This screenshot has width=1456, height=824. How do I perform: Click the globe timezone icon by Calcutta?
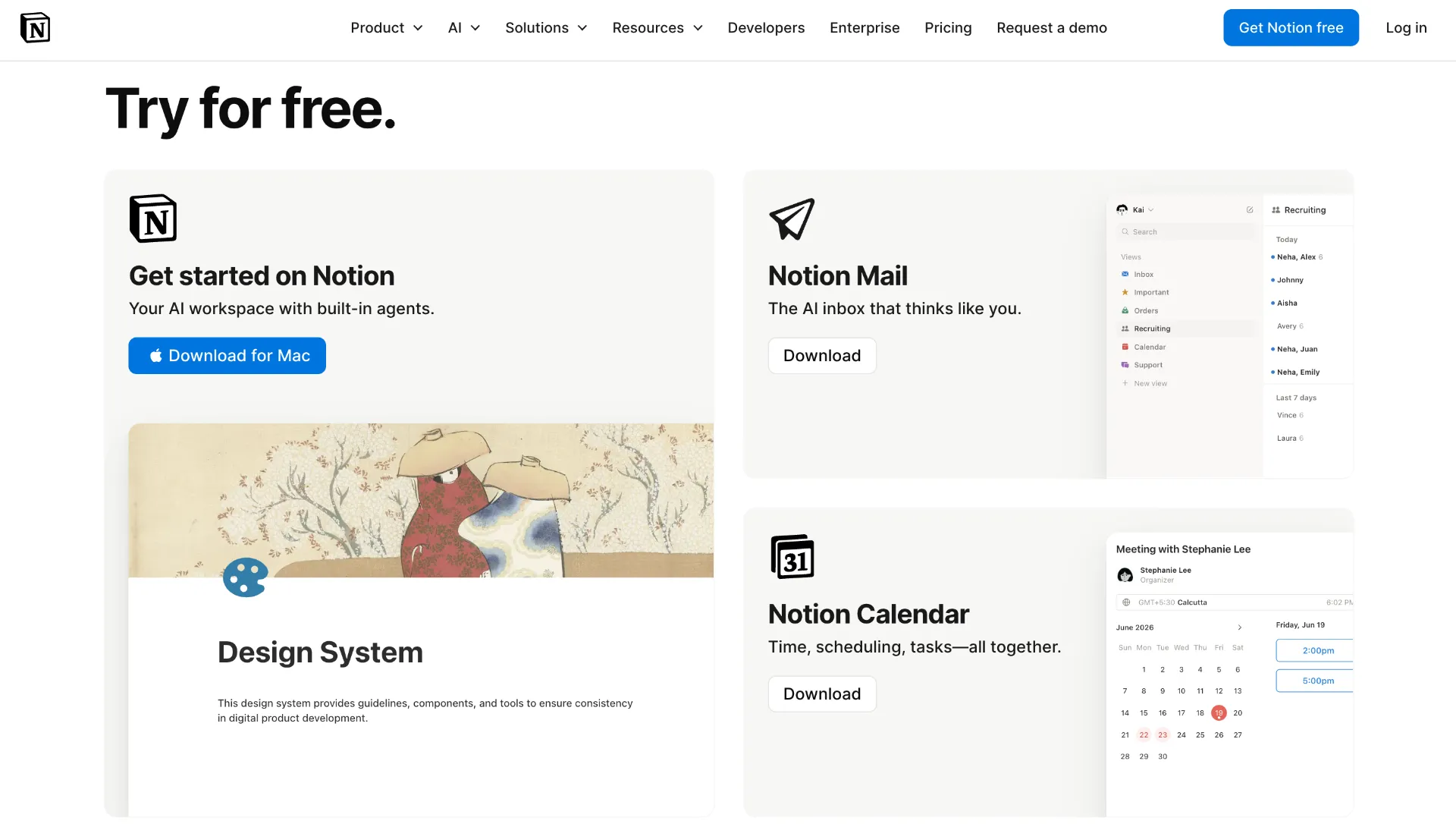tap(1126, 602)
